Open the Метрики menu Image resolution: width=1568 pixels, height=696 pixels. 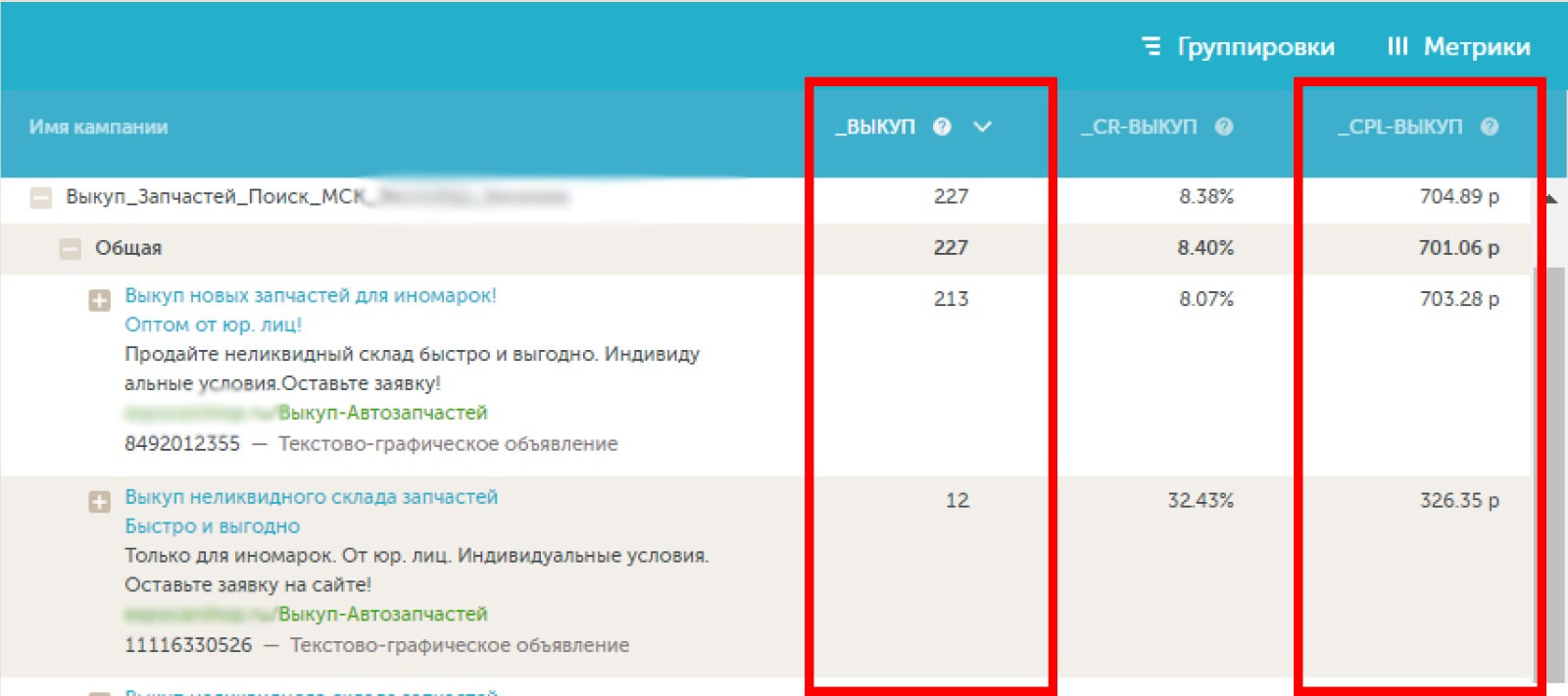1476,46
